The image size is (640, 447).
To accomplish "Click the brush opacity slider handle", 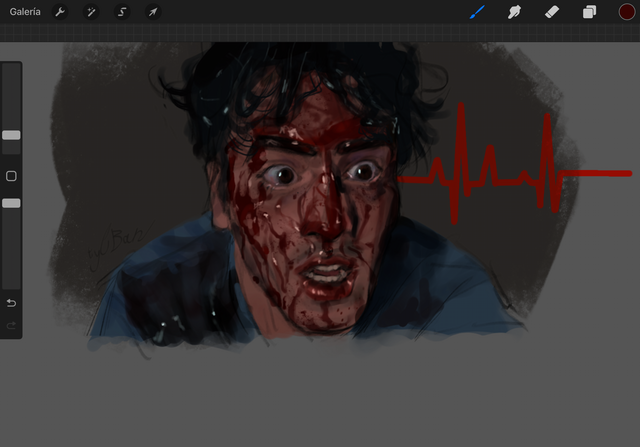I will tap(11, 203).
